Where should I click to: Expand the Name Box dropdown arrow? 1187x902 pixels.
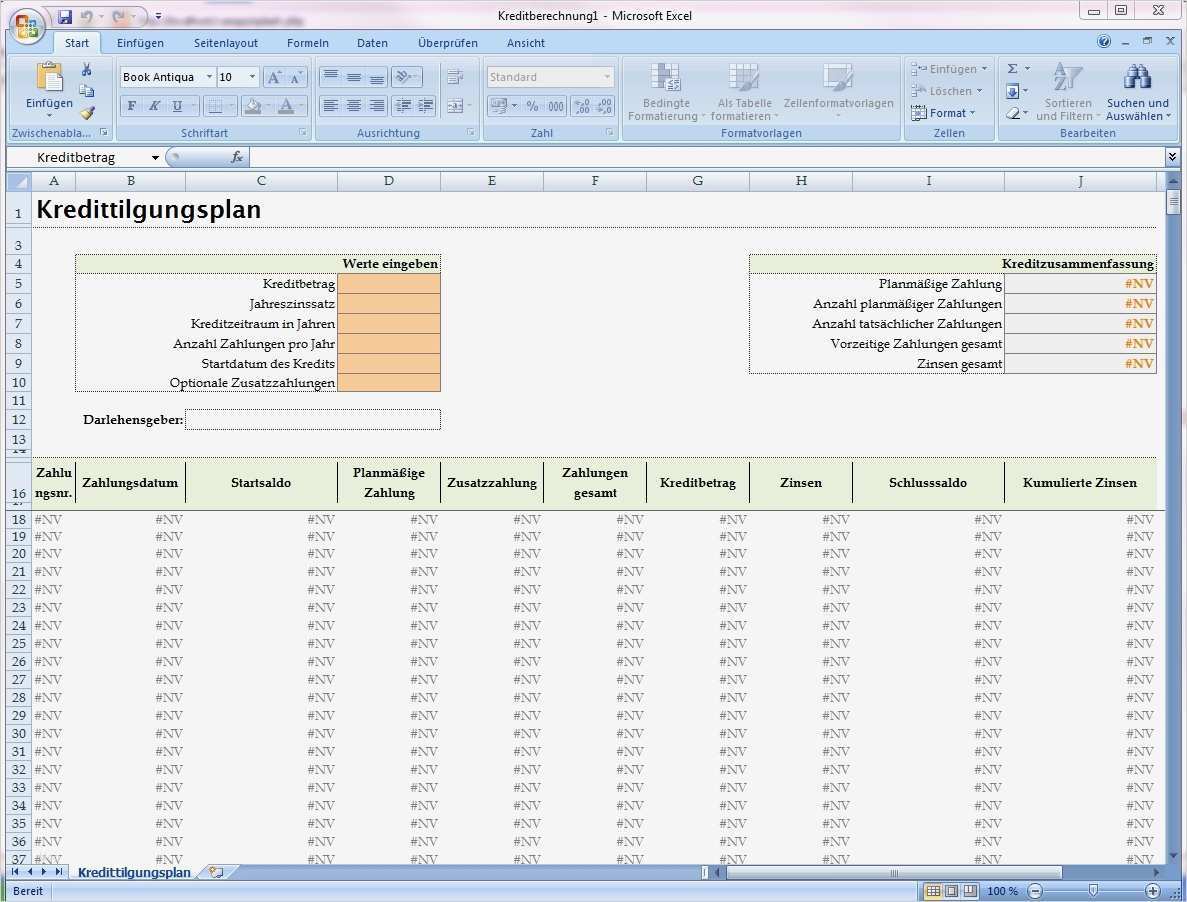coord(155,158)
